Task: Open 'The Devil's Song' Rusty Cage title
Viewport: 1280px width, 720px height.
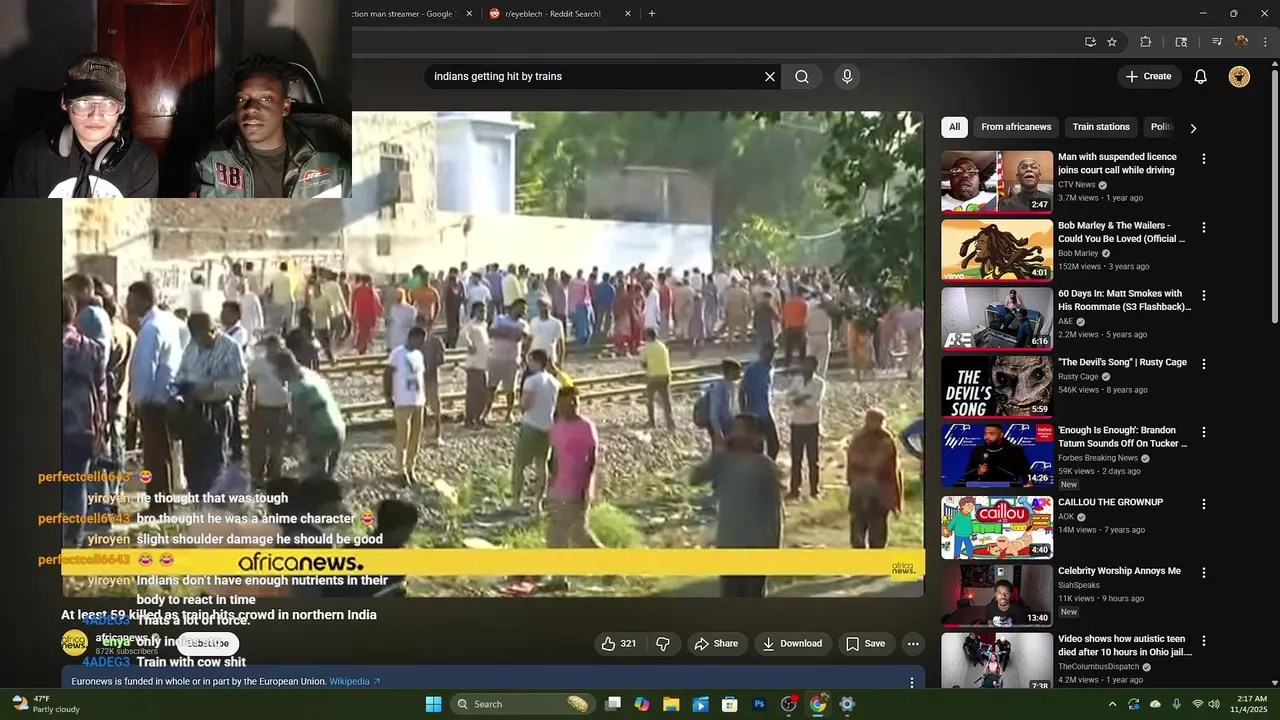Action: pyautogui.click(x=1122, y=363)
